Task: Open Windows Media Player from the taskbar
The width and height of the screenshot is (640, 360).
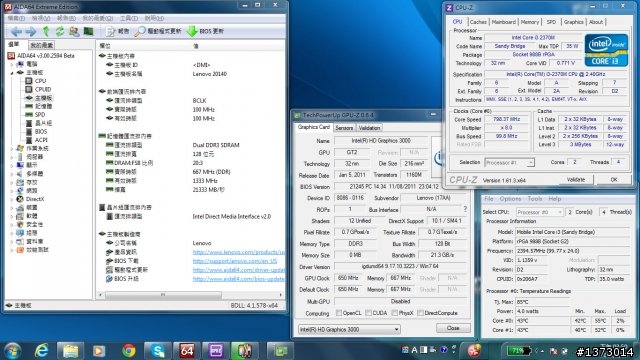Action: coord(99,350)
